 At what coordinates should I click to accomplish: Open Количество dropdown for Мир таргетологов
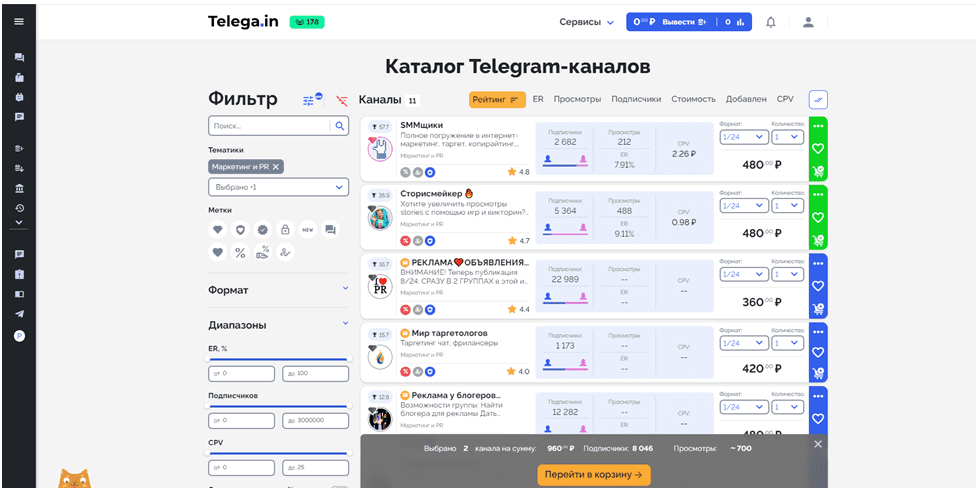(788, 343)
